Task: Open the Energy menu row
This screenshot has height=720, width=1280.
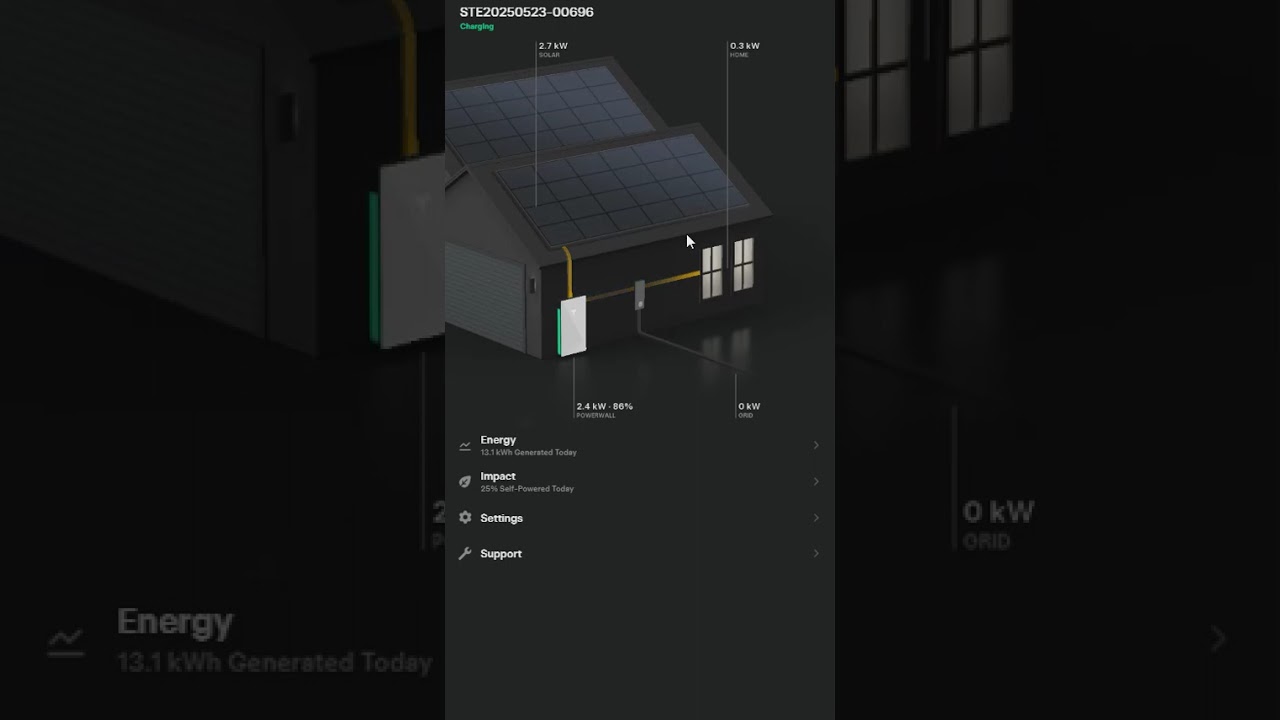Action: tap(639, 445)
